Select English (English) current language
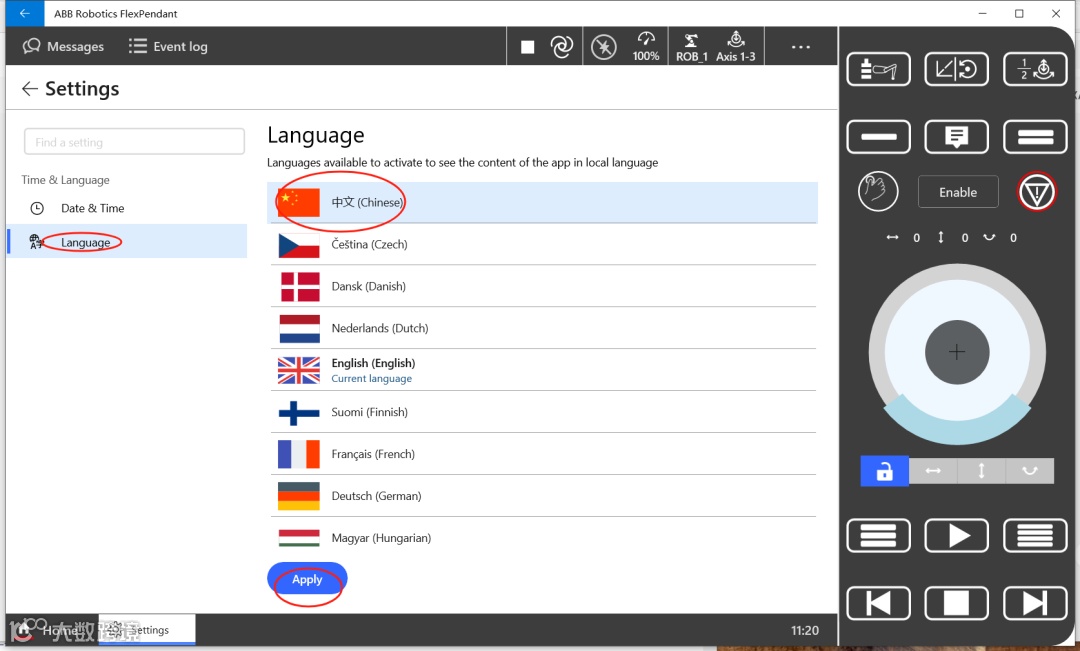Viewport: 1080px width, 651px height. 542,371
